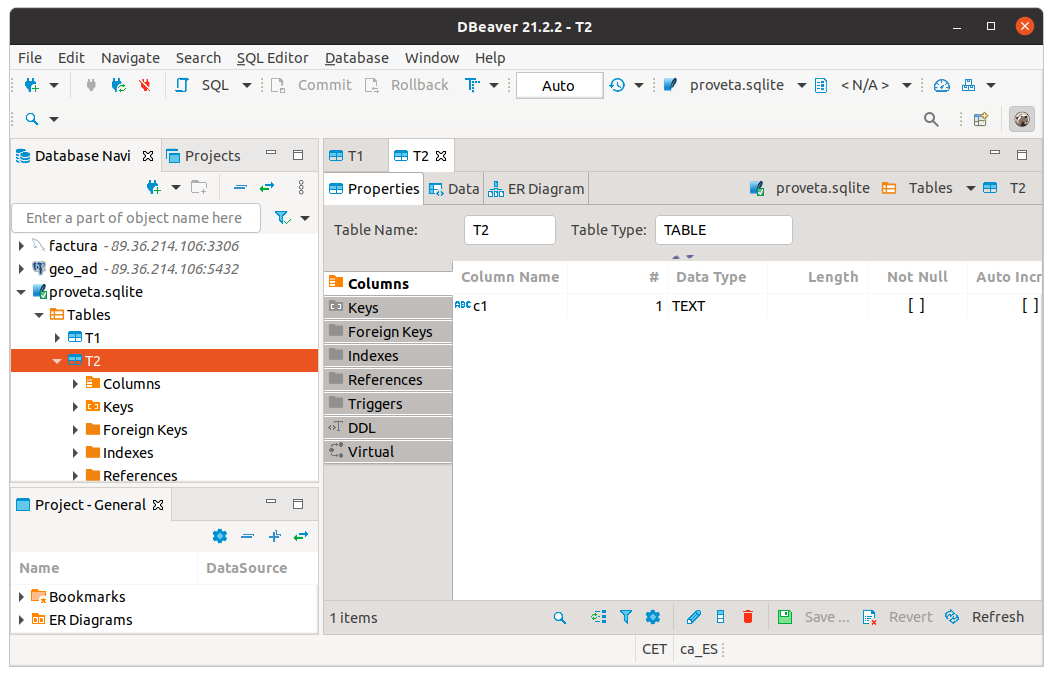The height and width of the screenshot is (676, 1053).
Task: Click the filter funnel icon in bottom toolbar
Action: pos(626,617)
